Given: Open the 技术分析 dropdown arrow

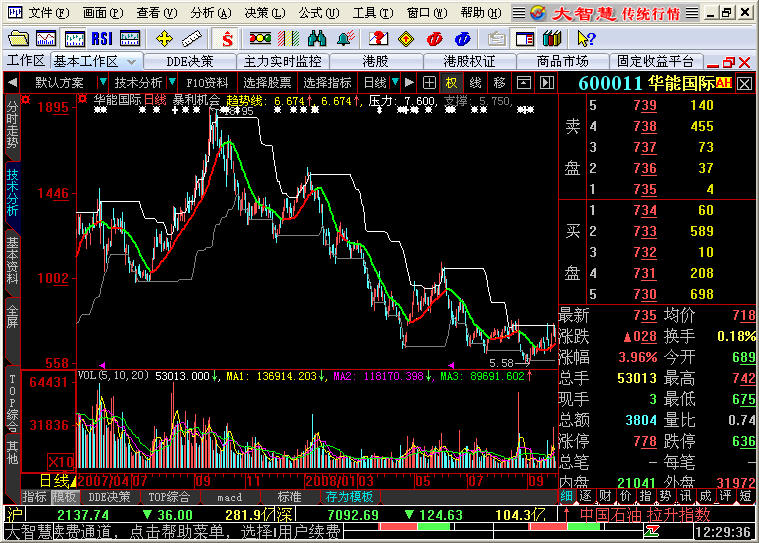Looking at the screenshot, I should pyautogui.click(x=172, y=82).
